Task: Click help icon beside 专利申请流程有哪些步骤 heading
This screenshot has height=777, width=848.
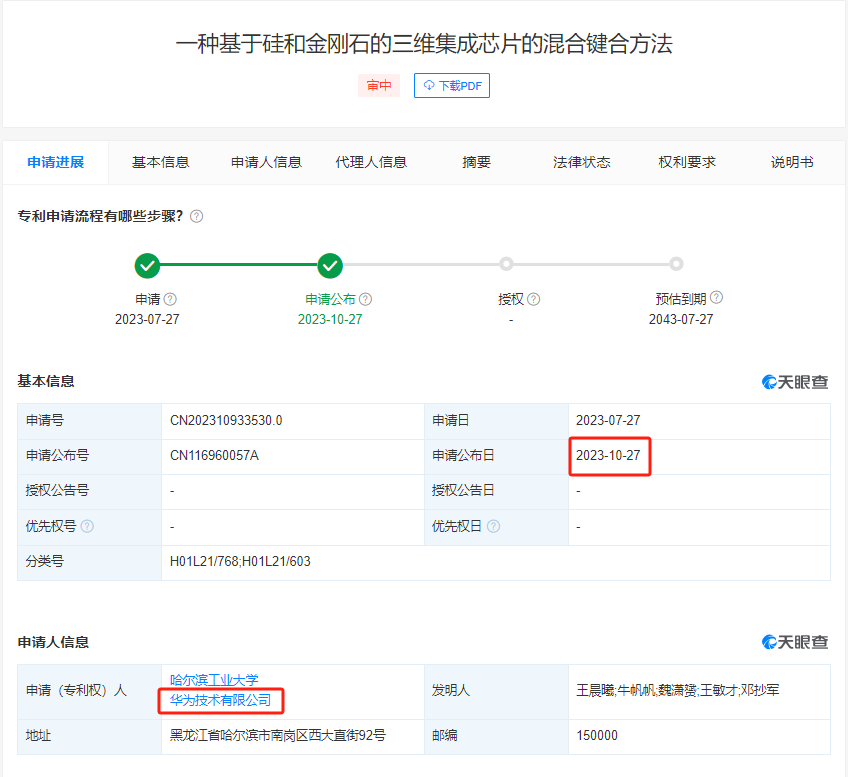Action: click(x=197, y=216)
